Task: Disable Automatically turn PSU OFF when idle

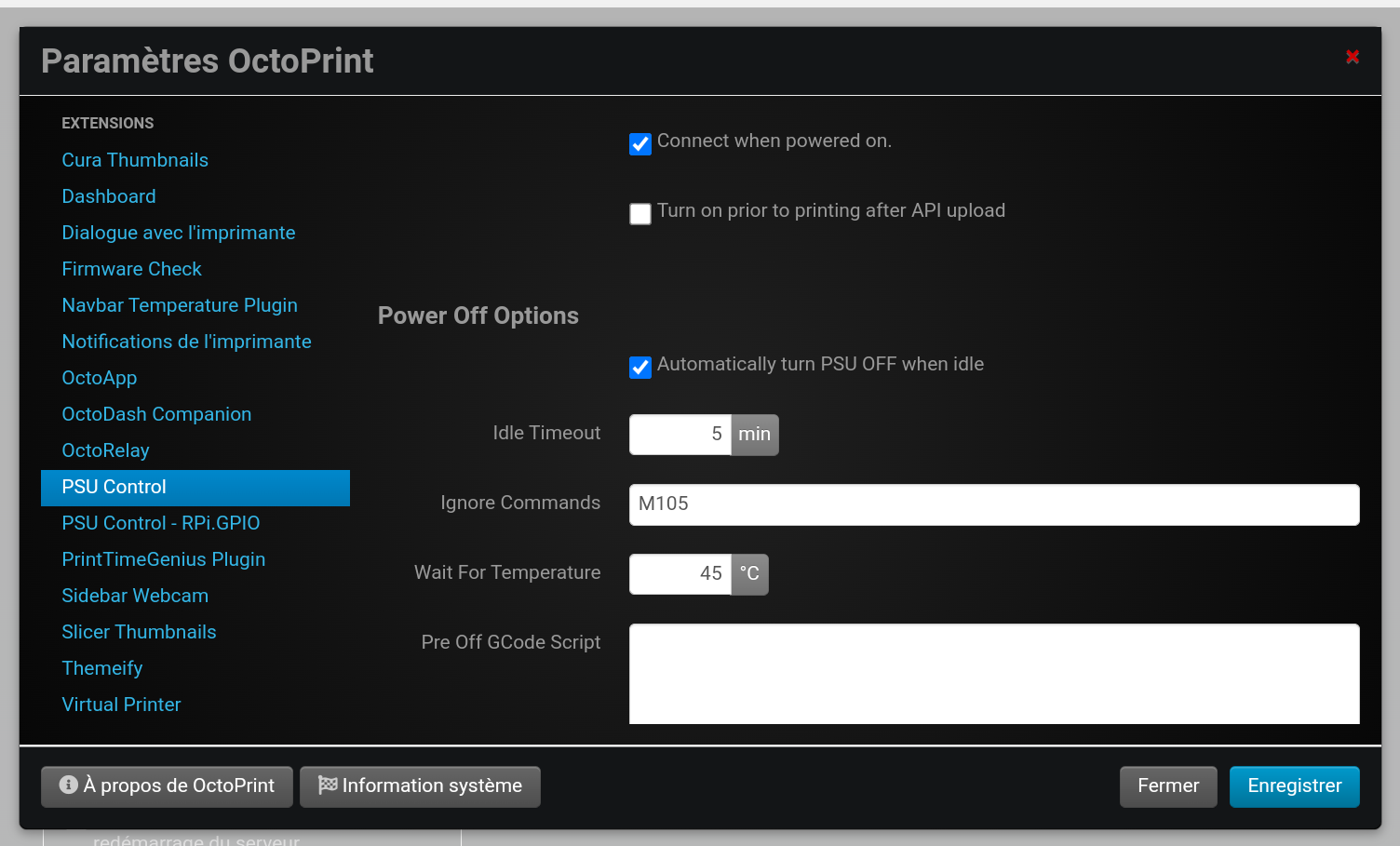Action: (x=640, y=368)
